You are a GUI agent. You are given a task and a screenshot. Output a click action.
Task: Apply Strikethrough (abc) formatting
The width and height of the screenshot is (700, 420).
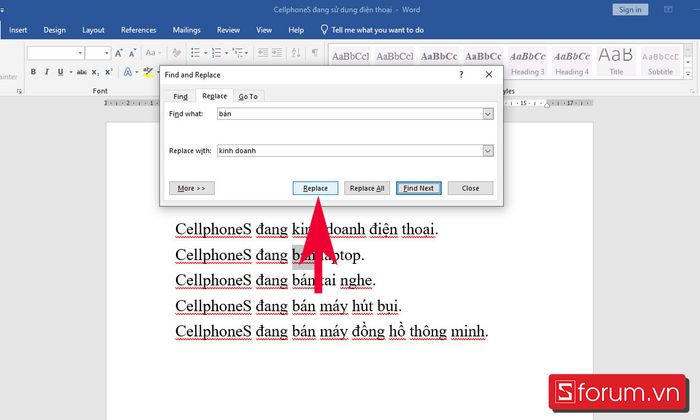pyautogui.click(x=82, y=72)
